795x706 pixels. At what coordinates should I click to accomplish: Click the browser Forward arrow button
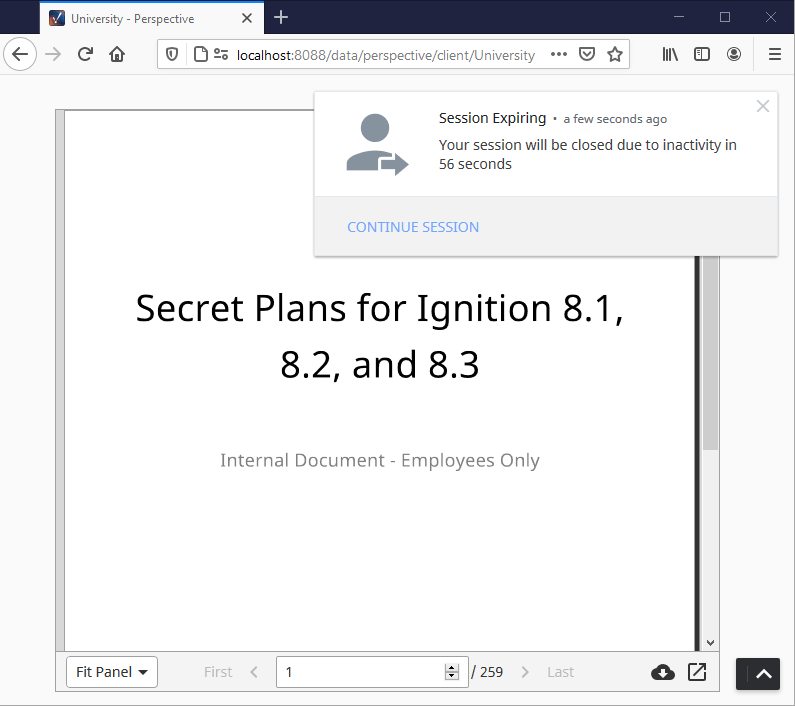53,54
